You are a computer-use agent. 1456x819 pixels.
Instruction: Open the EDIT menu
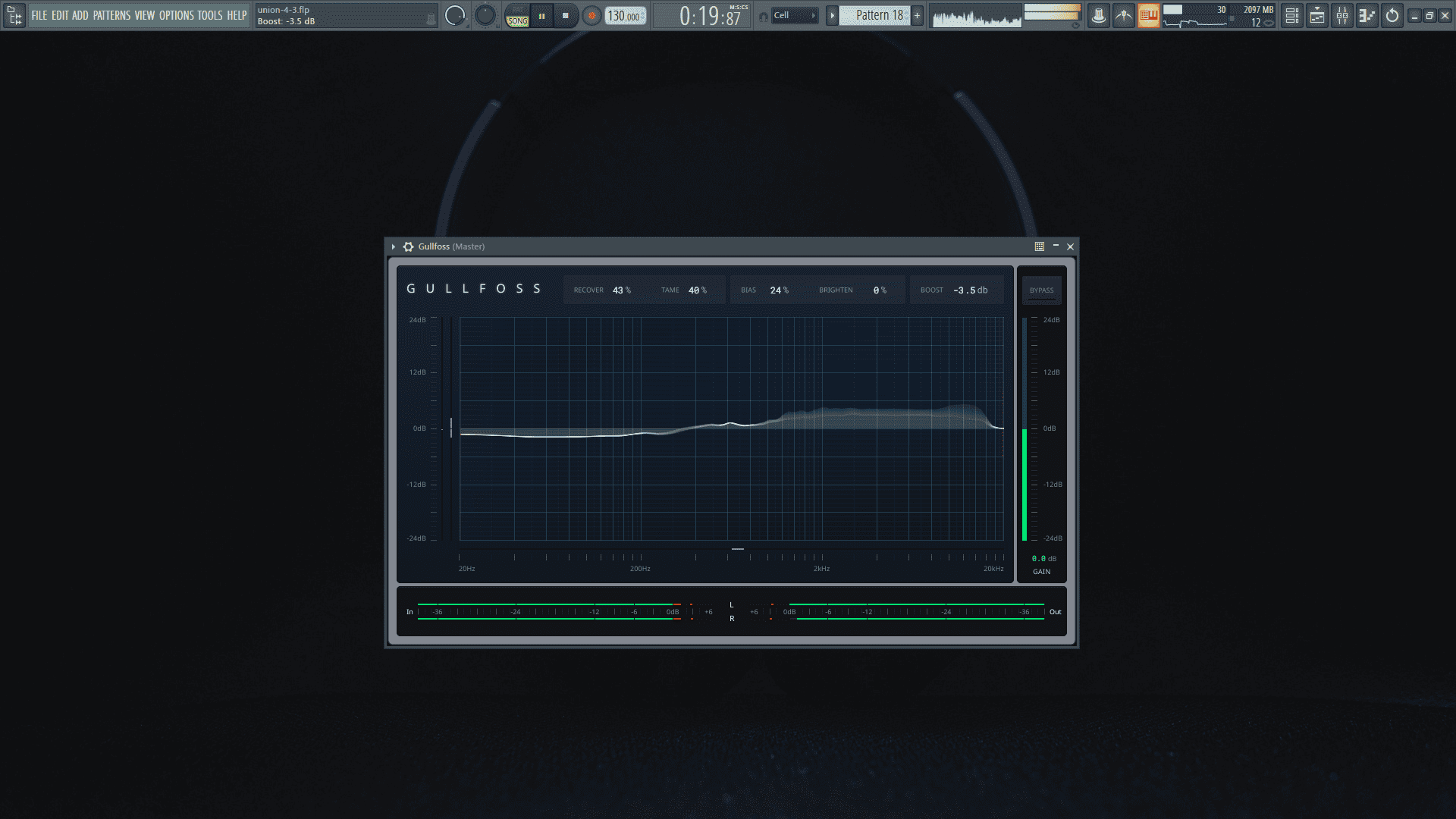point(60,15)
